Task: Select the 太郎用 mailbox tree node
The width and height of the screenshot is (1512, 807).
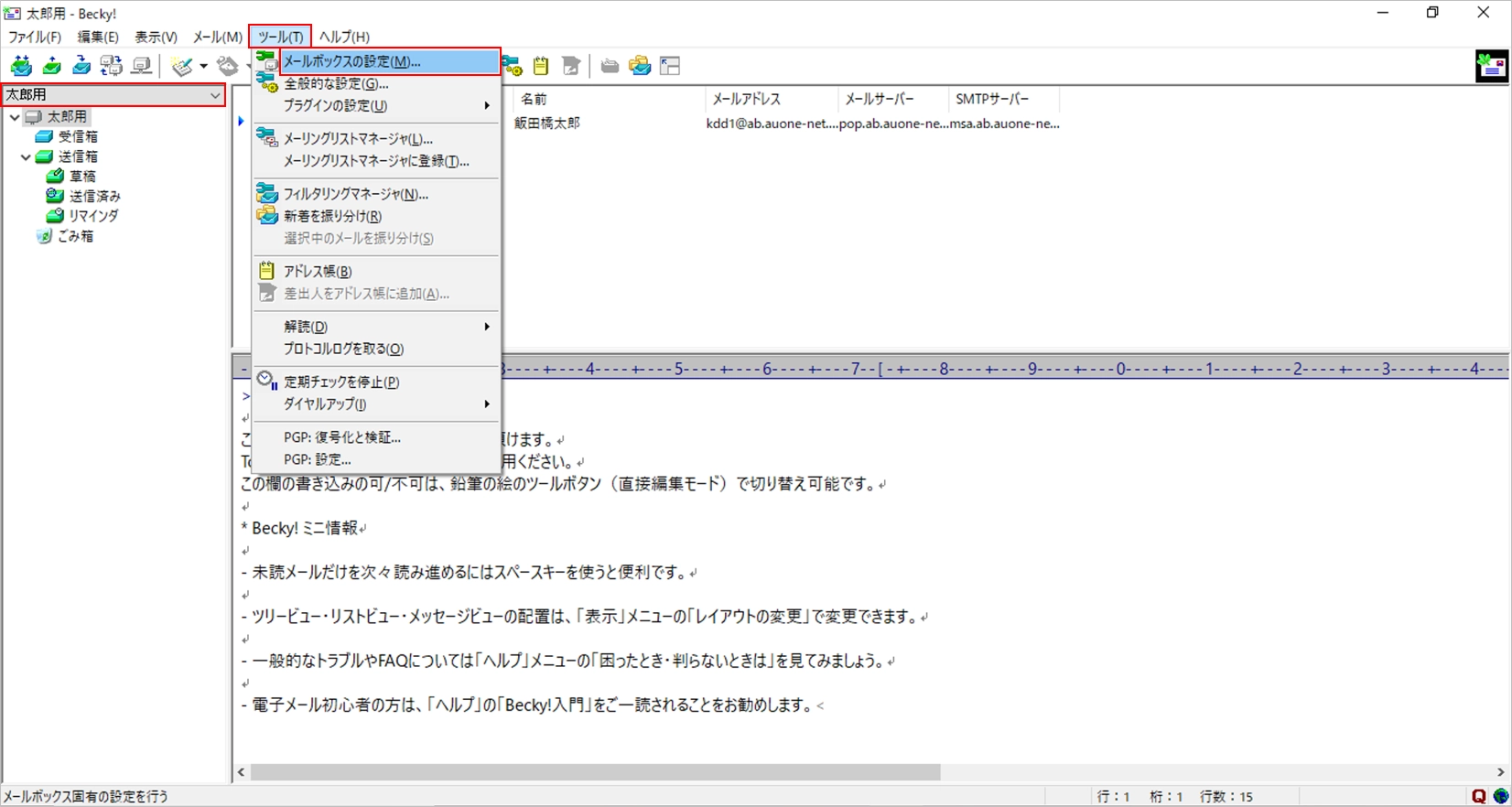Action: click(57, 117)
